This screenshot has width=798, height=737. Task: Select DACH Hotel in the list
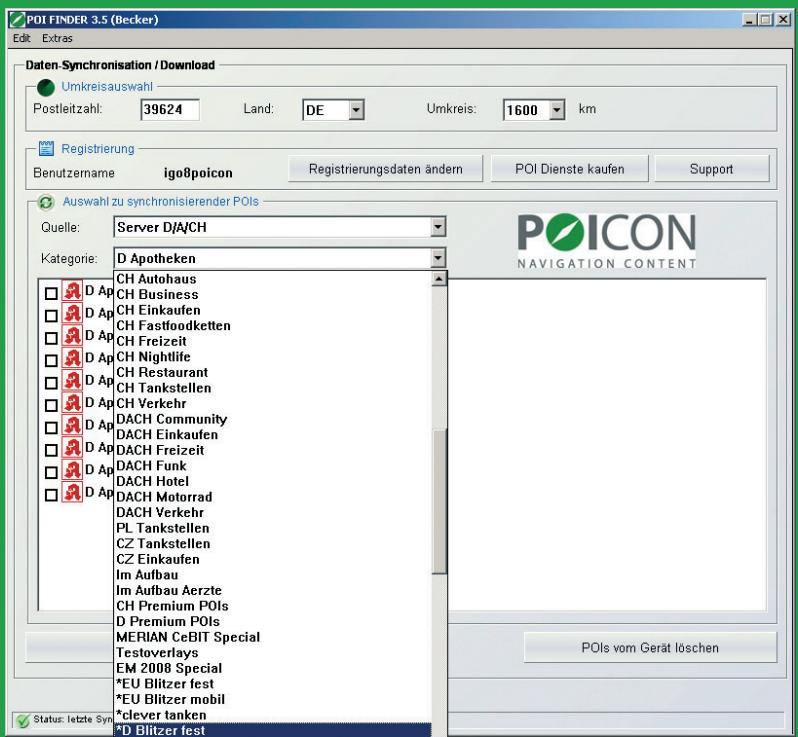pos(273,481)
